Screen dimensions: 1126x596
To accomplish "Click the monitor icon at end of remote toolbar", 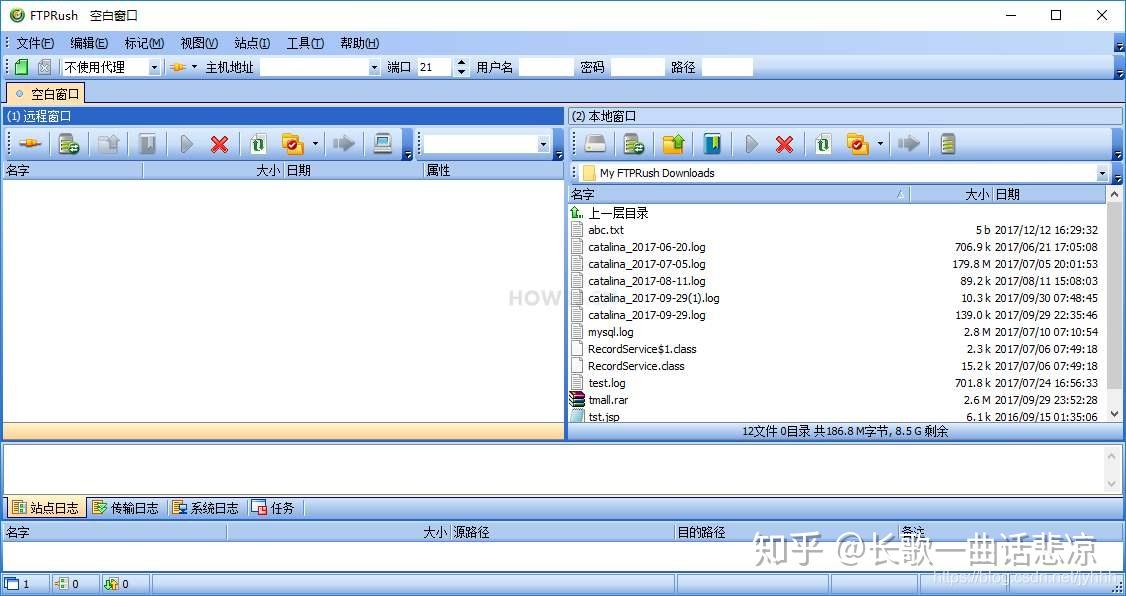I will (383, 143).
